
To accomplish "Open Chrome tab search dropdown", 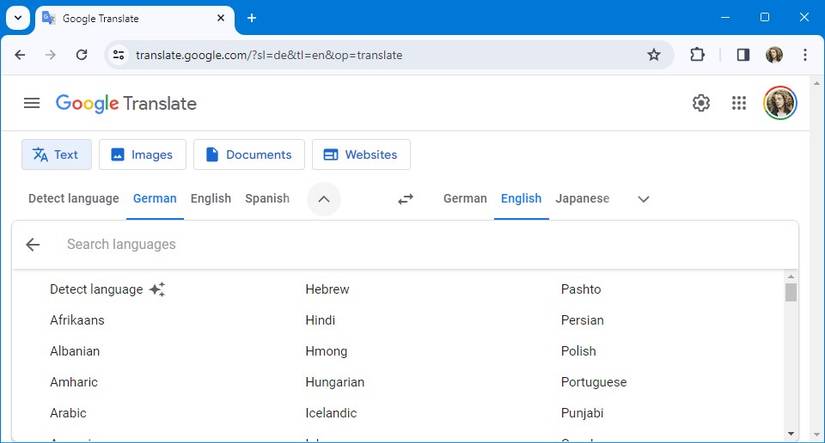I will pos(18,18).
